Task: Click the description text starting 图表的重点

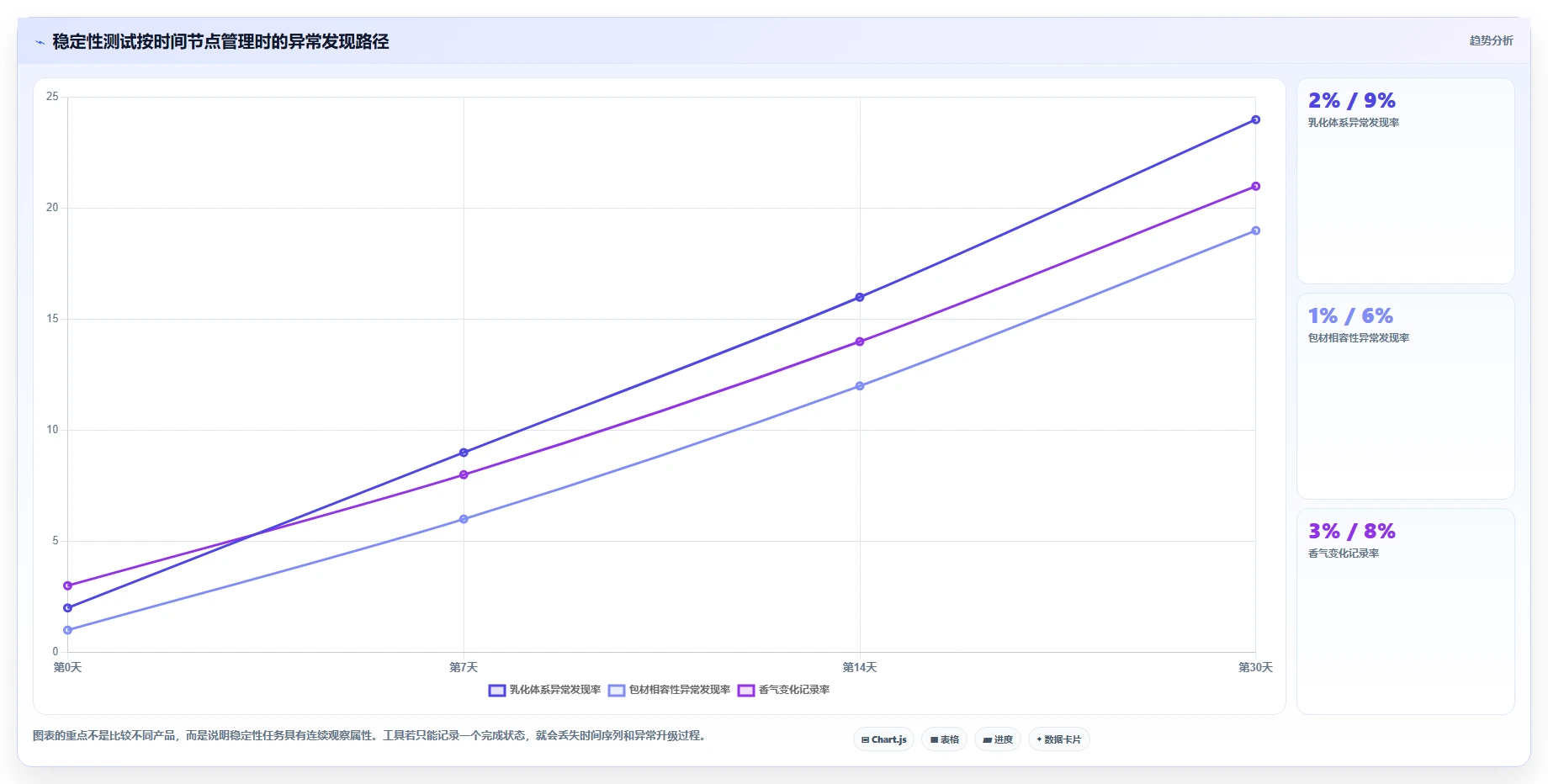Action: [371, 736]
